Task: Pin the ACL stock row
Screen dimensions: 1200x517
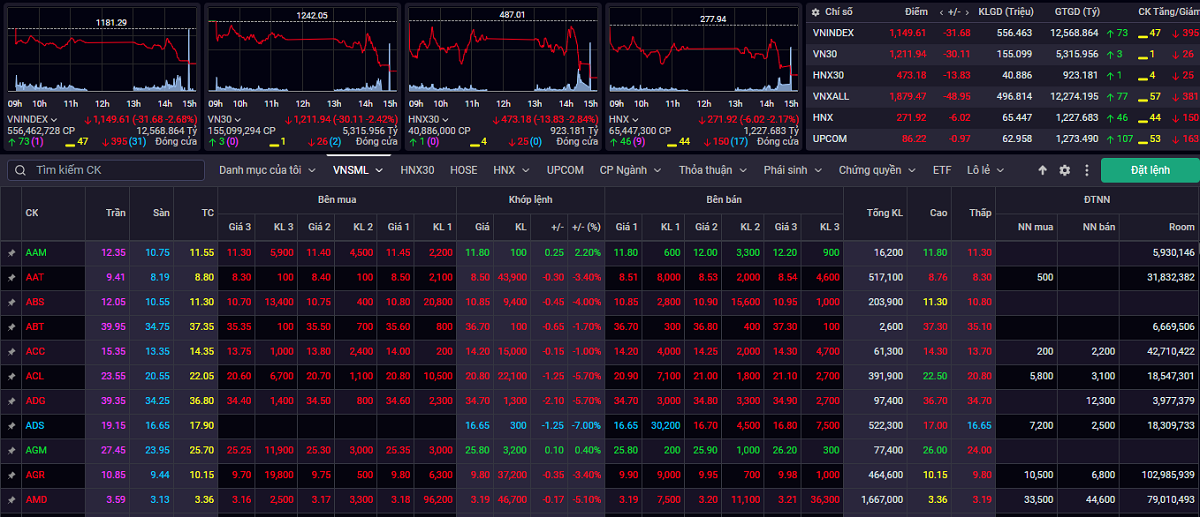Action: tap(11, 375)
